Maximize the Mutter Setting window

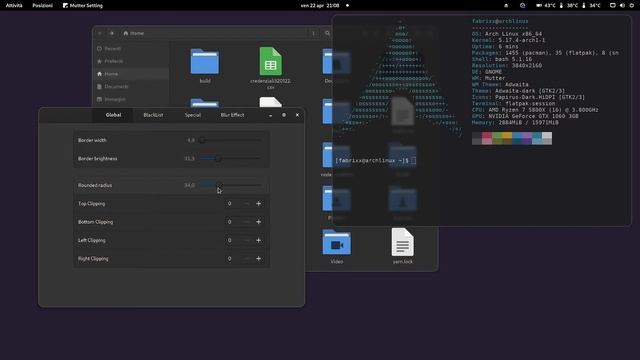(284, 115)
